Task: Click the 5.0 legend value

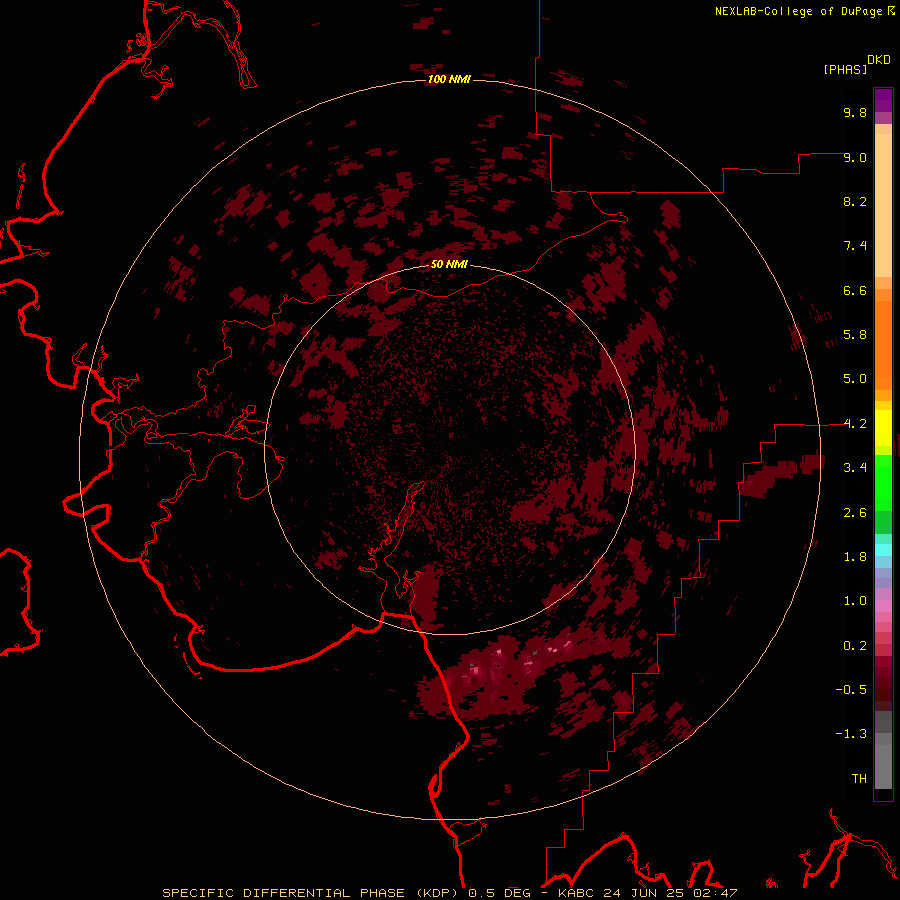Action: 855,379
